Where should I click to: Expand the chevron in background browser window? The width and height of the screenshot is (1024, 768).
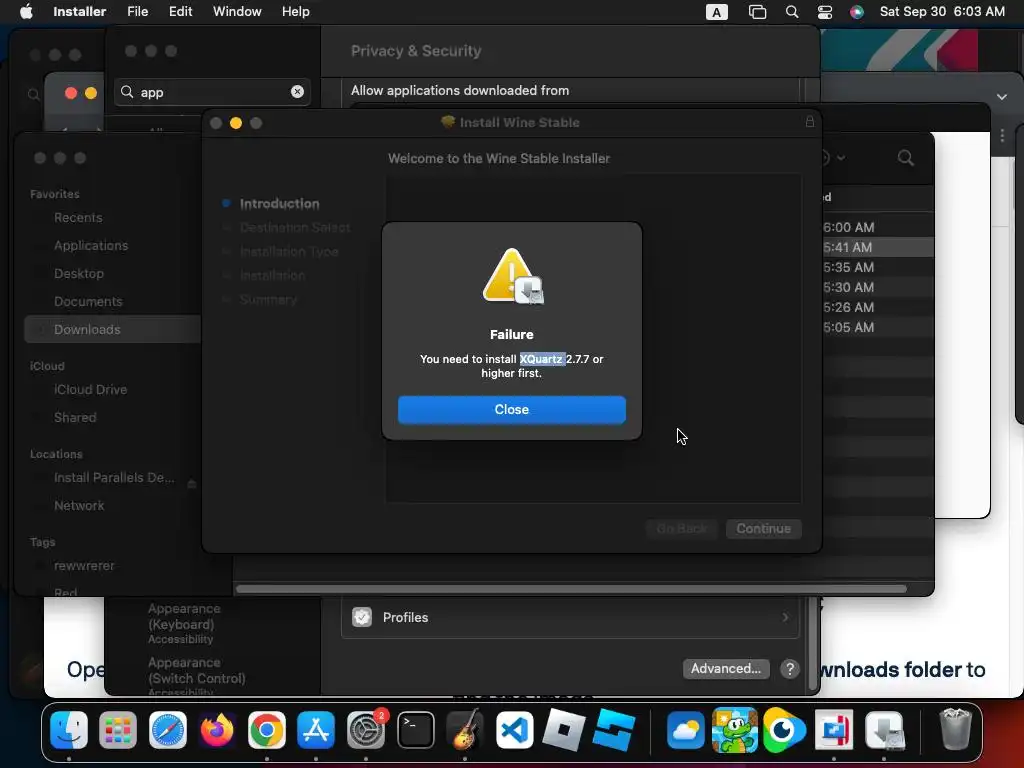(1001, 97)
